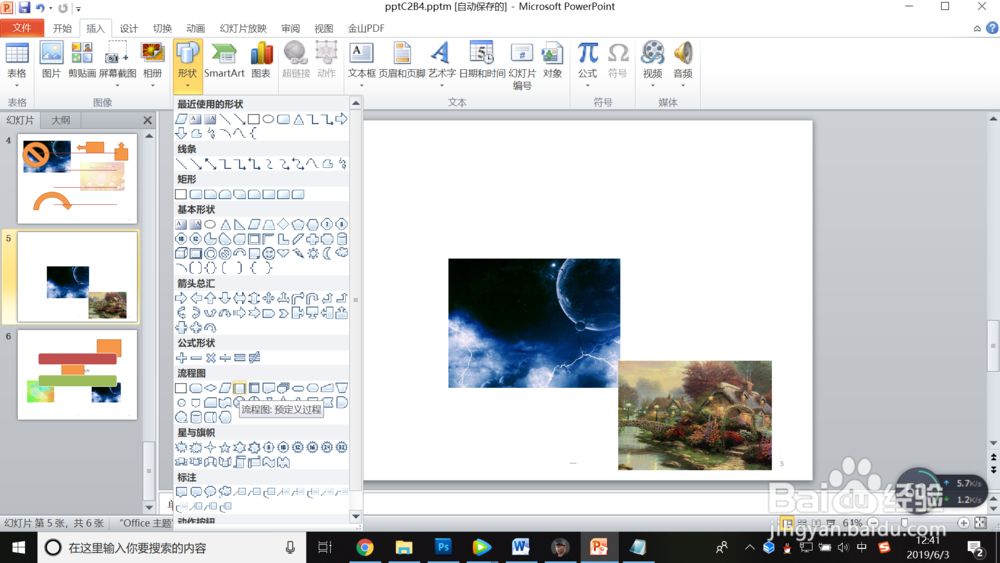Select flowchart predefined process shape

[x=239, y=388]
